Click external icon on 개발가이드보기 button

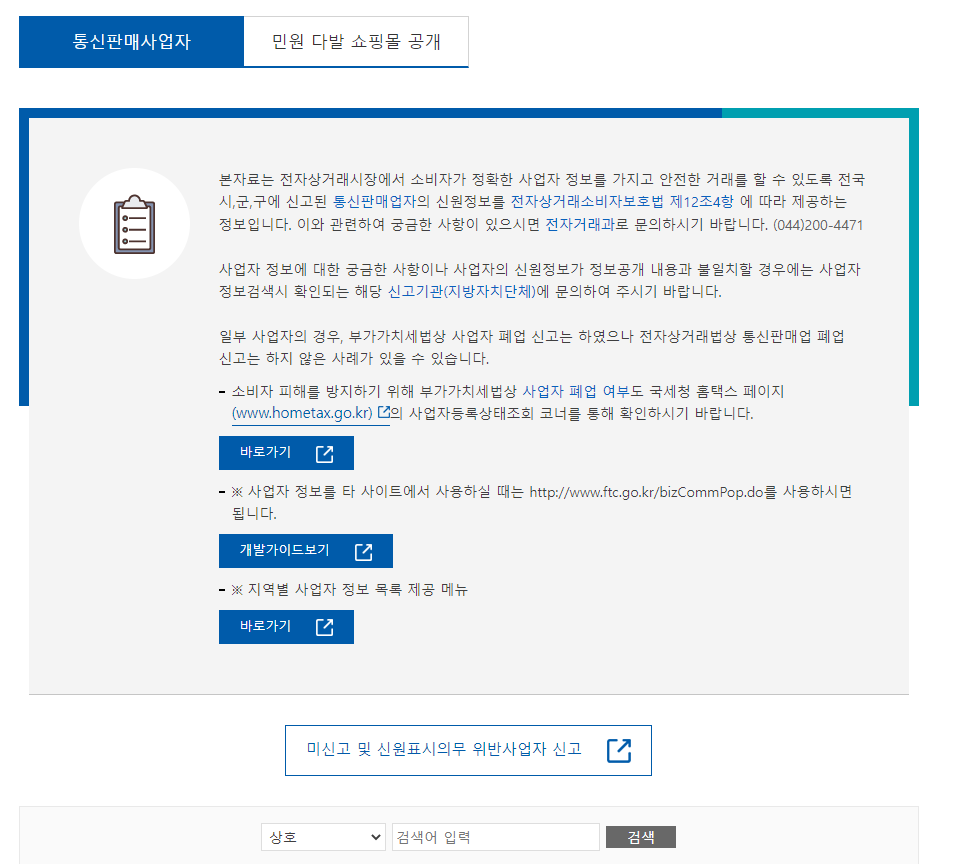(363, 552)
